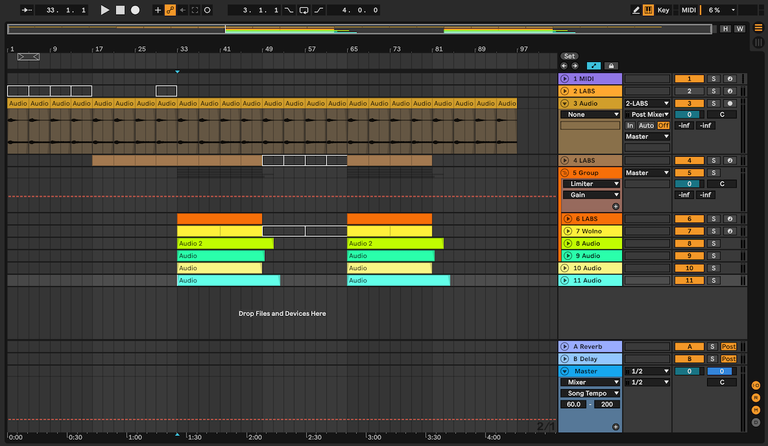The height and width of the screenshot is (446, 768).
Task: Toggle the Arrangement Loop switch
Action: (x=304, y=10)
